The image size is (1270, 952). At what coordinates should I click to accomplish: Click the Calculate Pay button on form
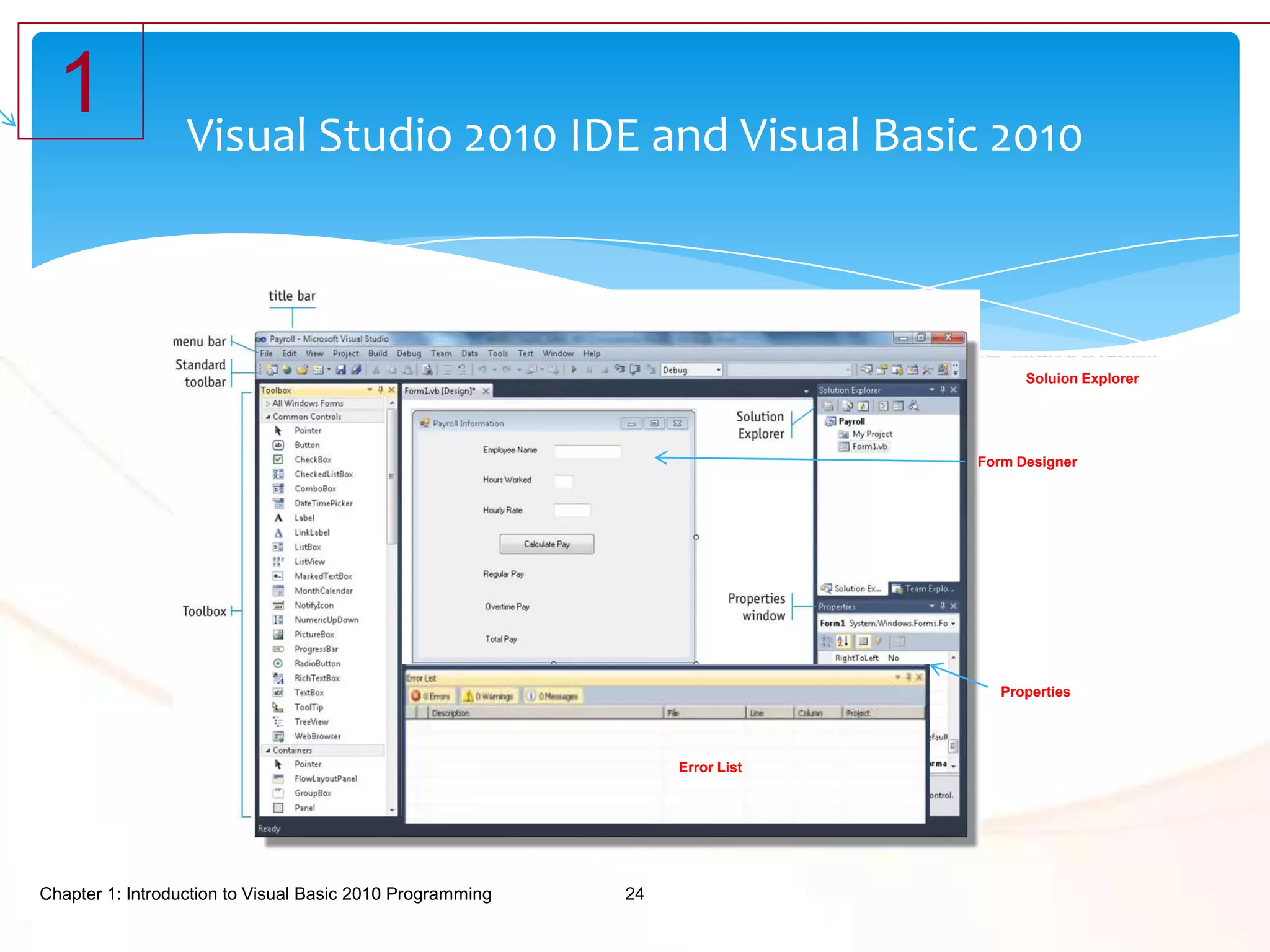tap(546, 544)
